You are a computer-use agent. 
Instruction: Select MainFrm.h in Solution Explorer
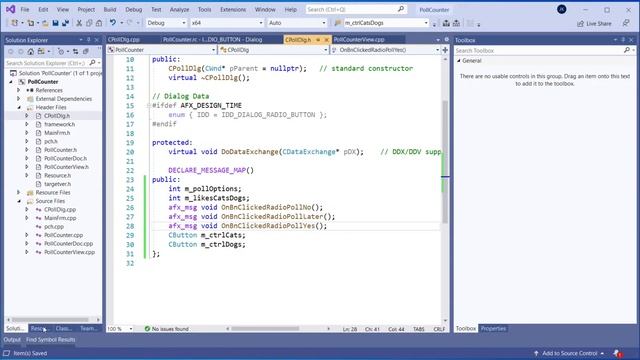tap(57, 133)
